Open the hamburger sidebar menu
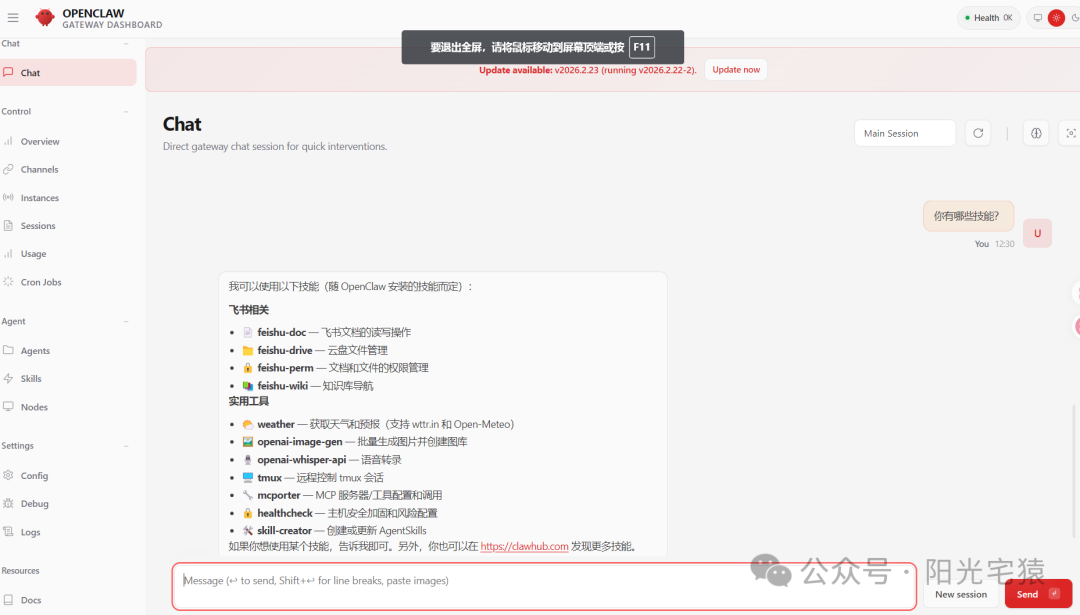 point(13,18)
